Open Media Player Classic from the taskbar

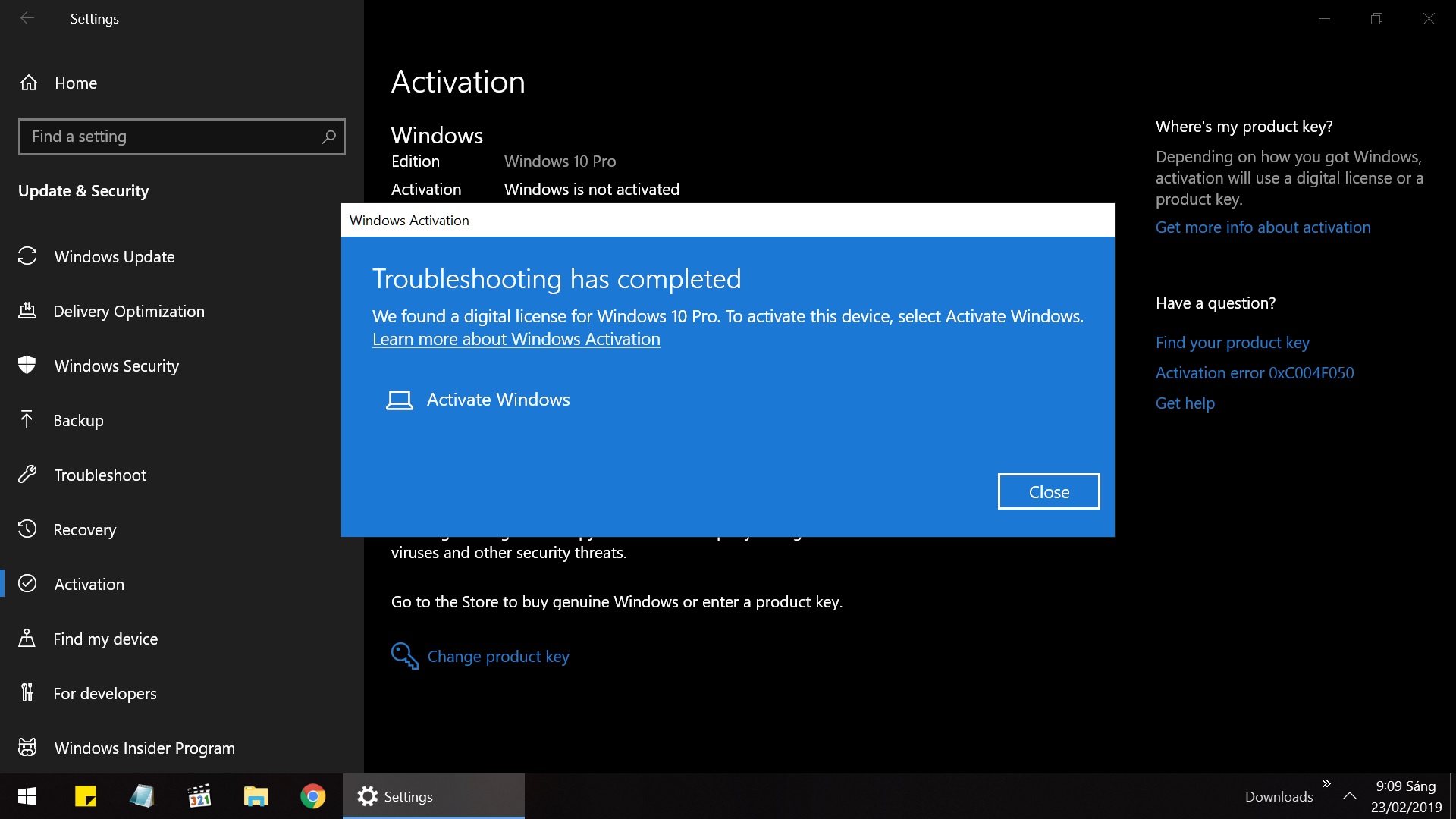199,796
